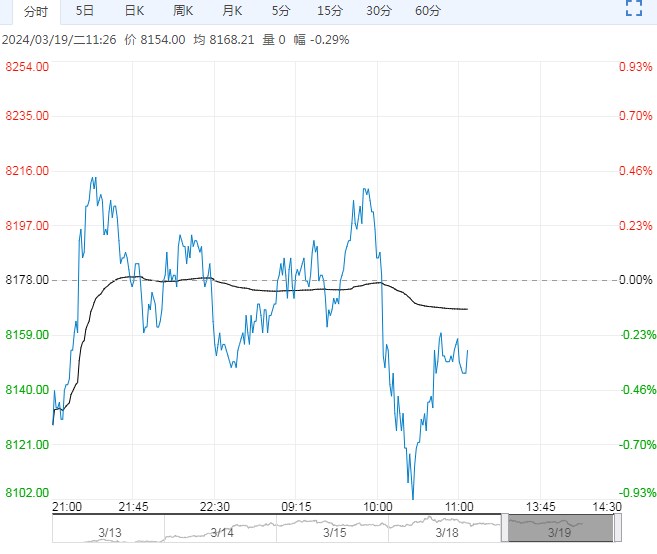The image size is (657, 554).
Task: Select the 日K daily candlestick tab
Action: pos(134,11)
